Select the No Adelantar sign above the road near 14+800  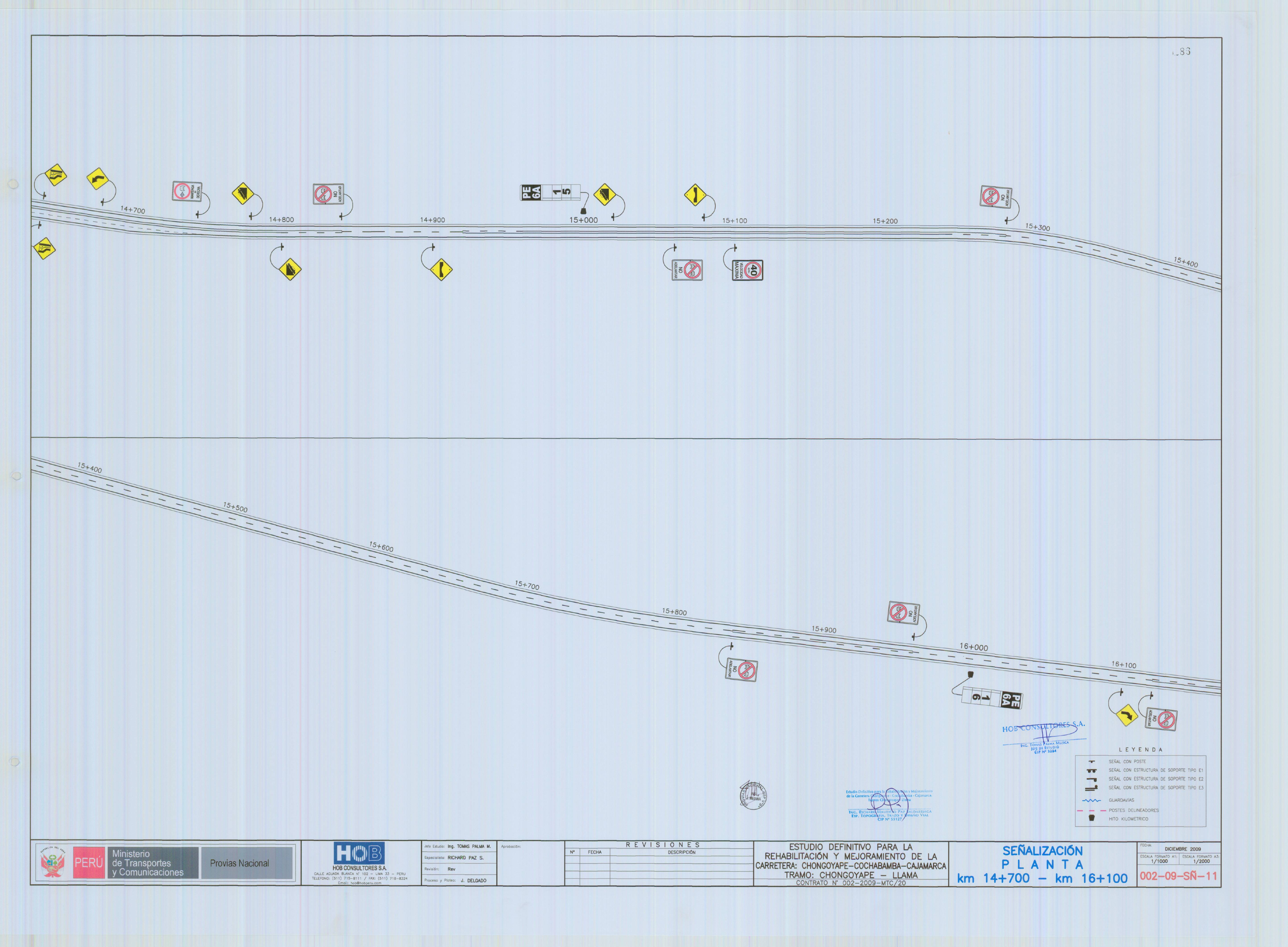[x=329, y=194]
